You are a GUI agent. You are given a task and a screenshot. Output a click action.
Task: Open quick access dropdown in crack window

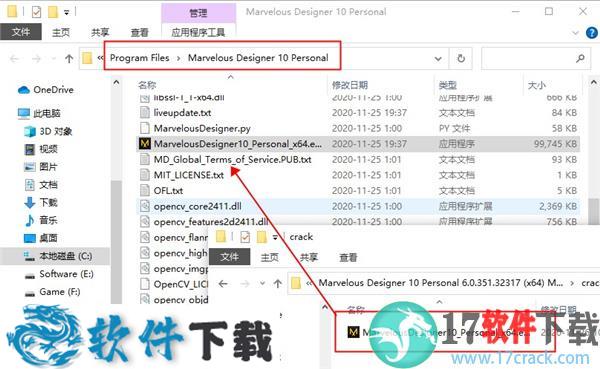click(275, 237)
